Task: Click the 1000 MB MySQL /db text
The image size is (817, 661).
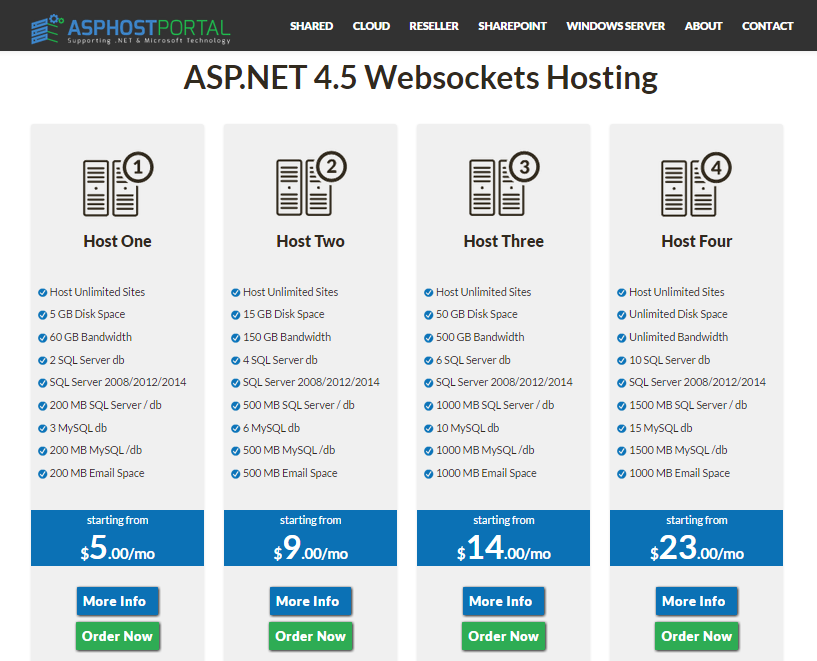Action: [x=485, y=450]
